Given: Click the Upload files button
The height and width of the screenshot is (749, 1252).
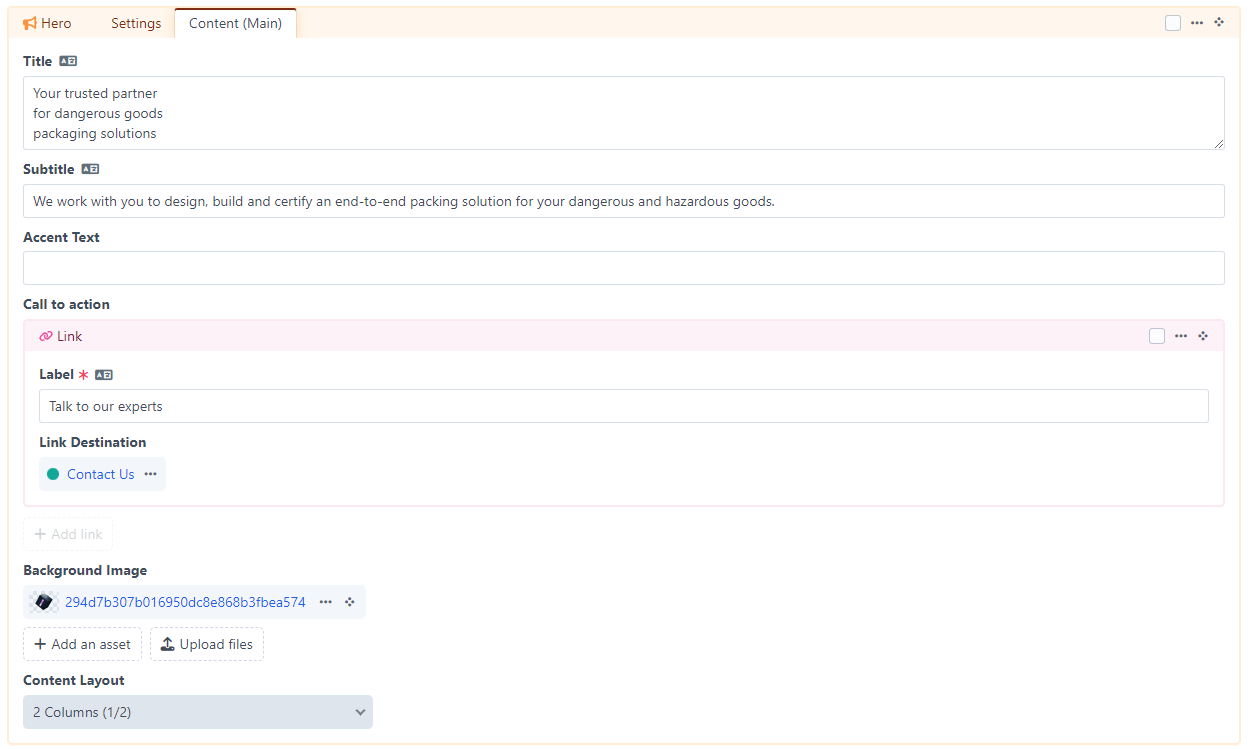Looking at the screenshot, I should point(207,644).
